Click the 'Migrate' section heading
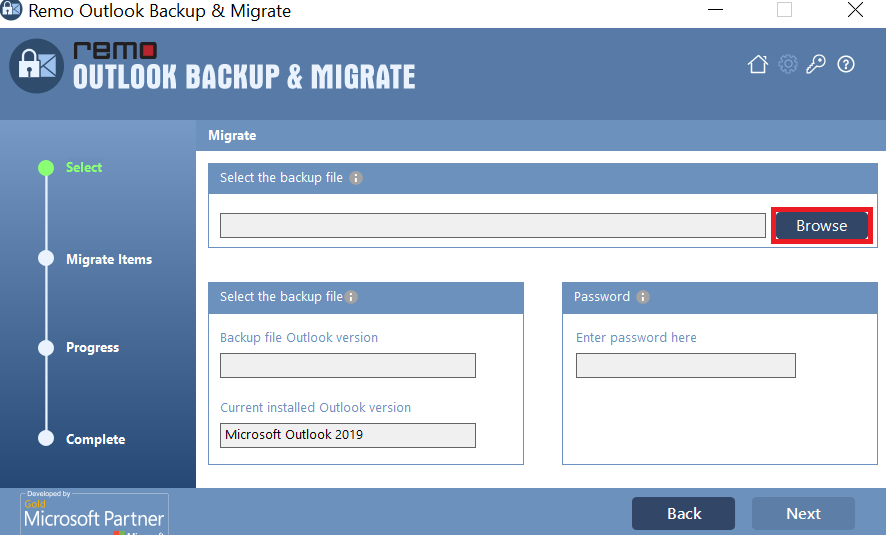Image resolution: width=886 pixels, height=535 pixels. 232,136
